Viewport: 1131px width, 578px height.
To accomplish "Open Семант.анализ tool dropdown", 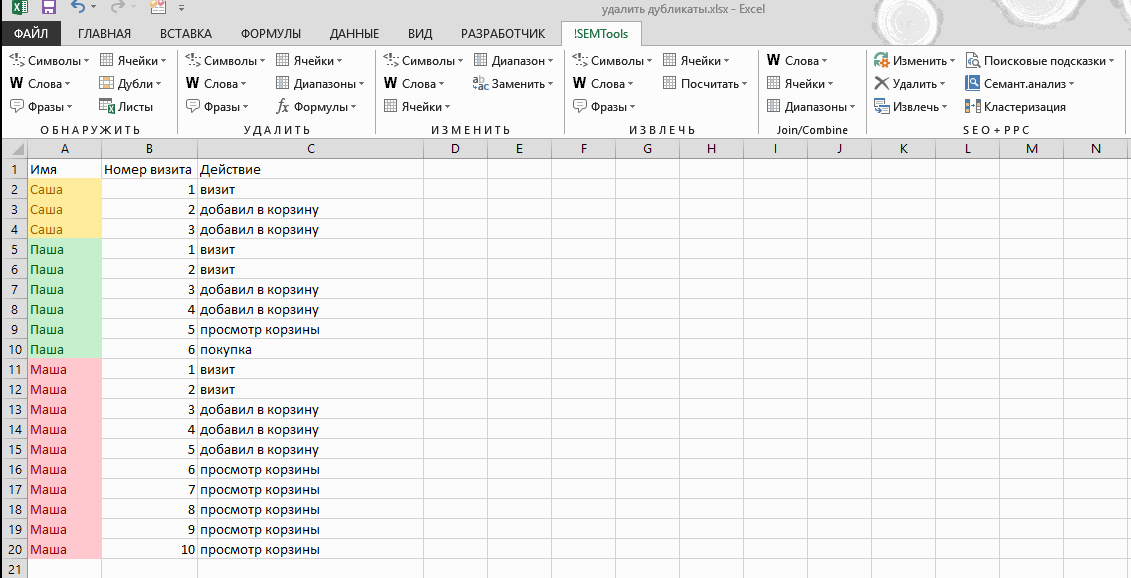I will [1020, 84].
